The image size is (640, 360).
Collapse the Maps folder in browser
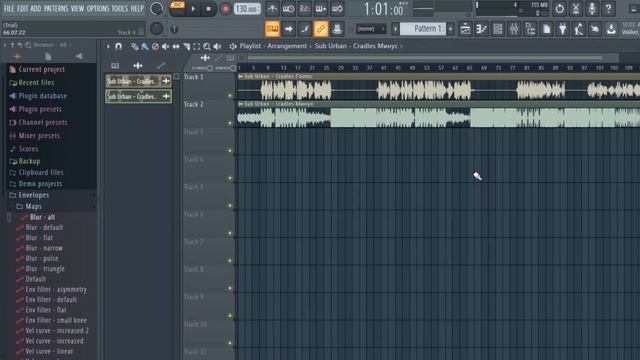pos(33,207)
